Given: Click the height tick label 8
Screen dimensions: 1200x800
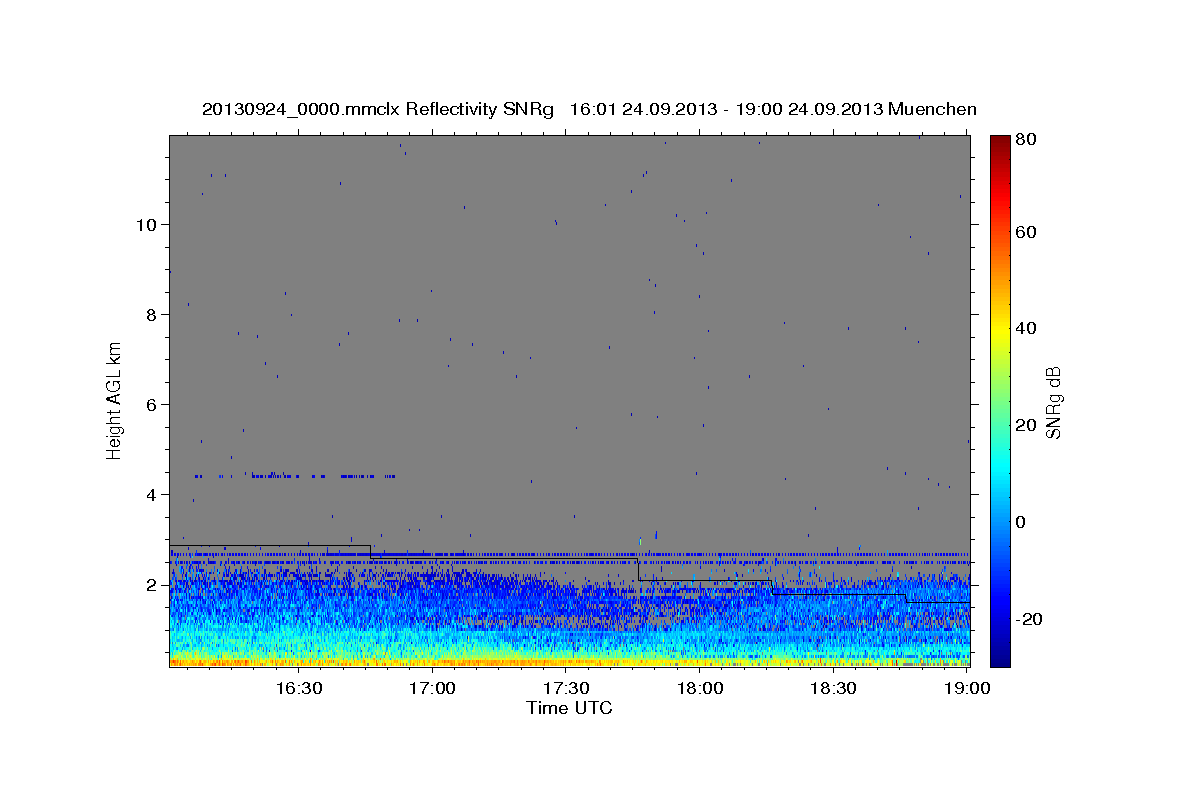Looking at the screenshot, I should point(150,314).
